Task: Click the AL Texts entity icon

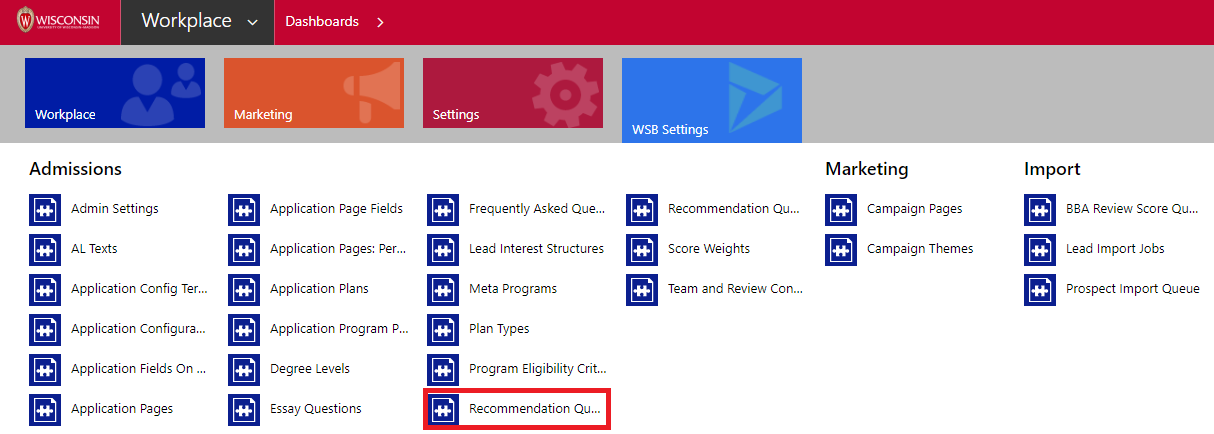Action: point(45,249)
